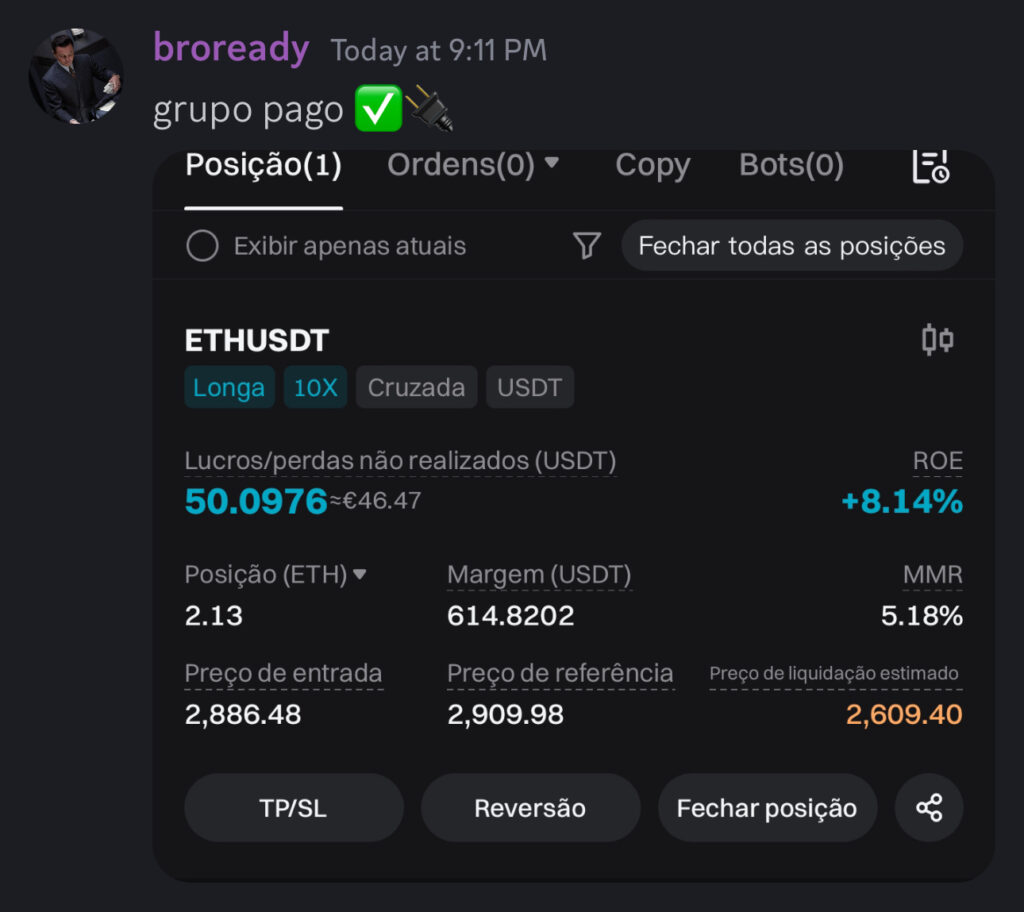Click broready's profile avatar
This screenshot has width=1024, height=912.
[x=76, y=76]
